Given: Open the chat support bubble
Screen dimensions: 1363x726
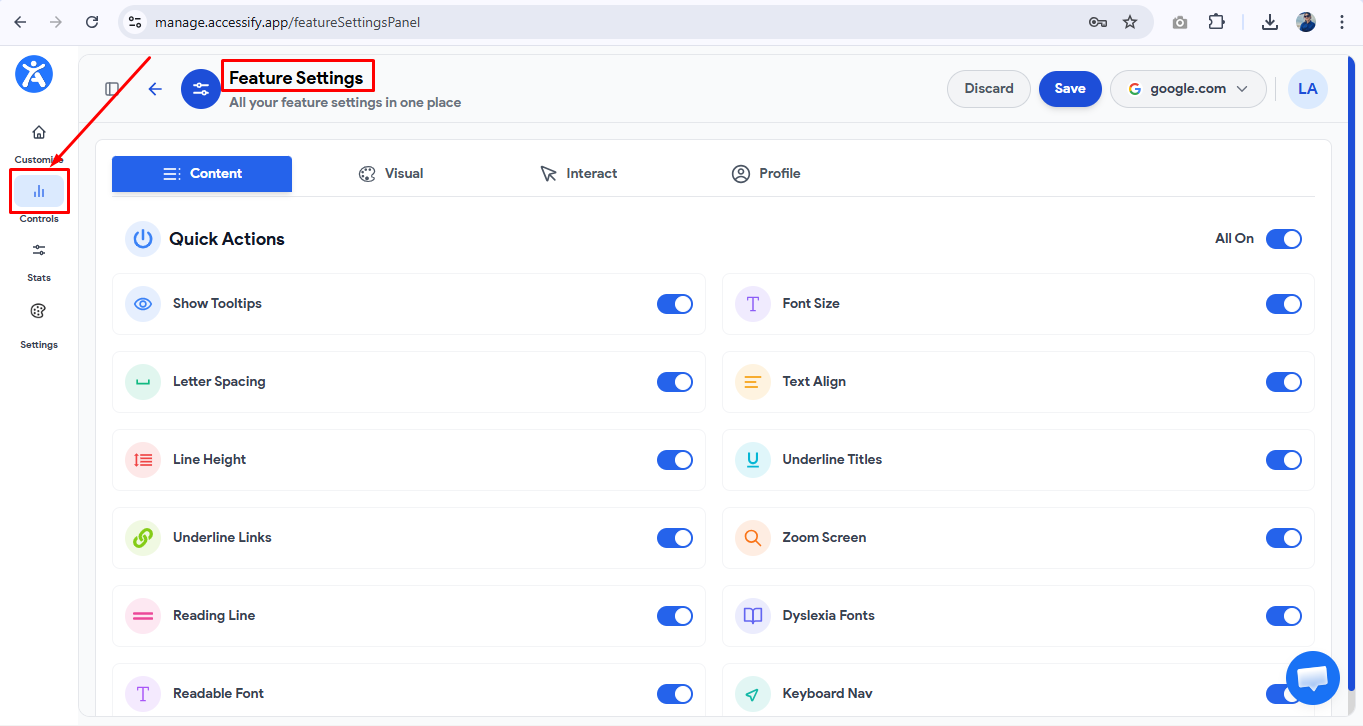Looking at the screenshot, I should [x=1312, y=678].
